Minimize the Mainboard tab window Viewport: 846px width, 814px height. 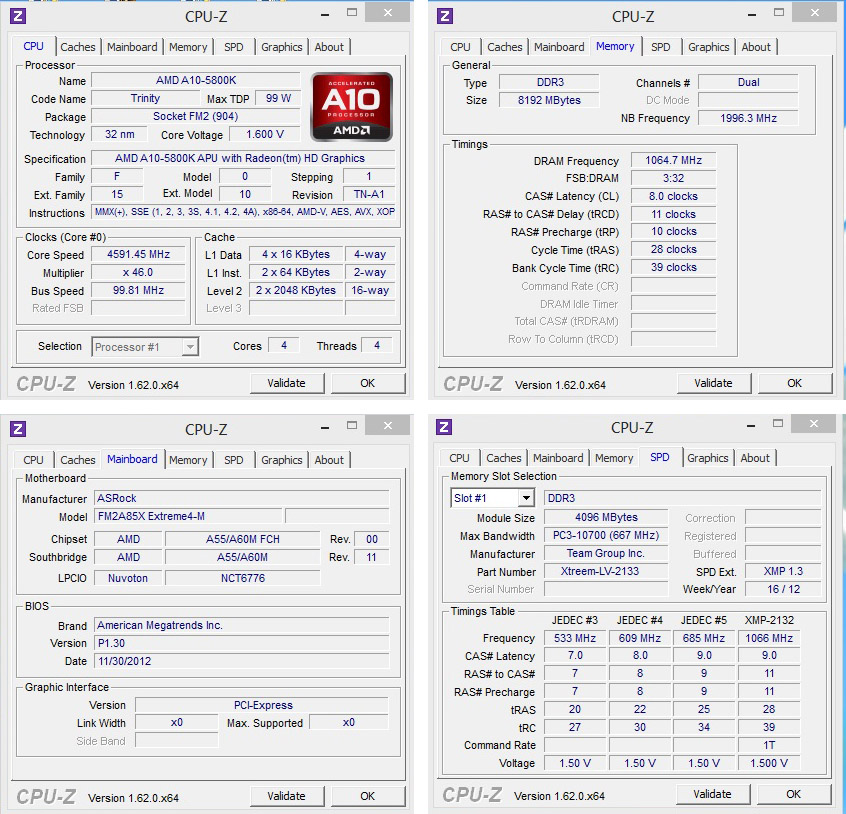click(325, 428)
